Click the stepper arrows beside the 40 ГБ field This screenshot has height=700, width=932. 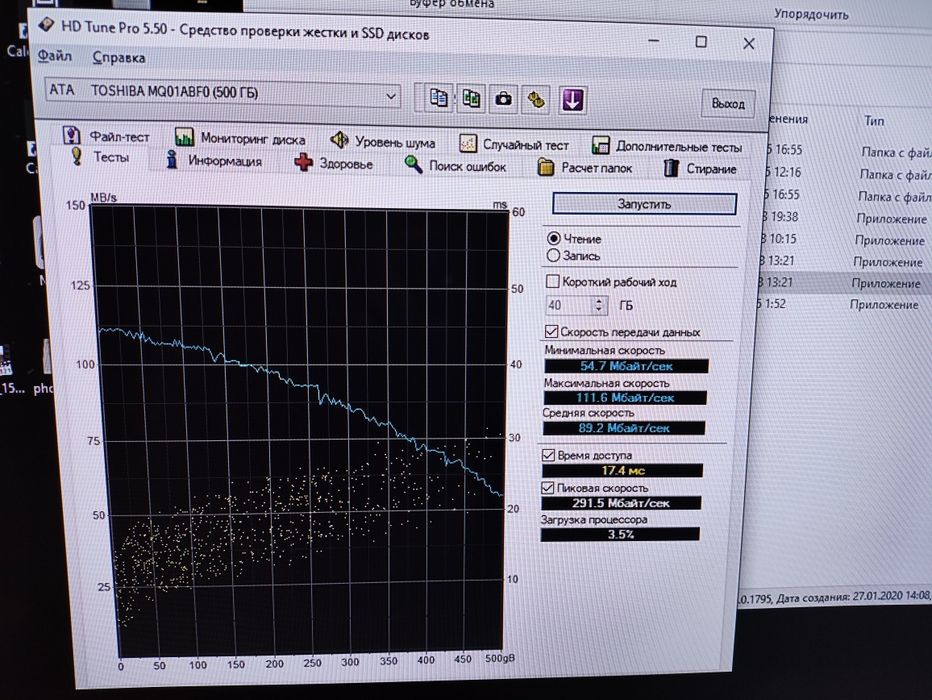599,306
